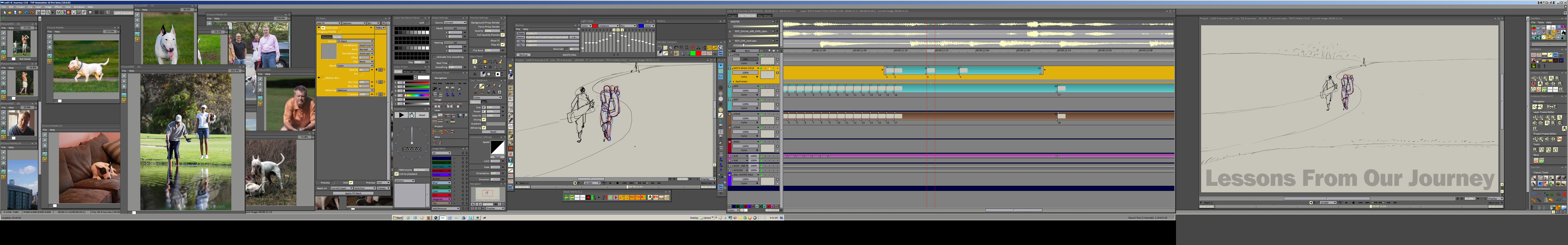Click the Magenta image mark color
The height and width of the screenshot is (245, 1568).
click(441, 199)
